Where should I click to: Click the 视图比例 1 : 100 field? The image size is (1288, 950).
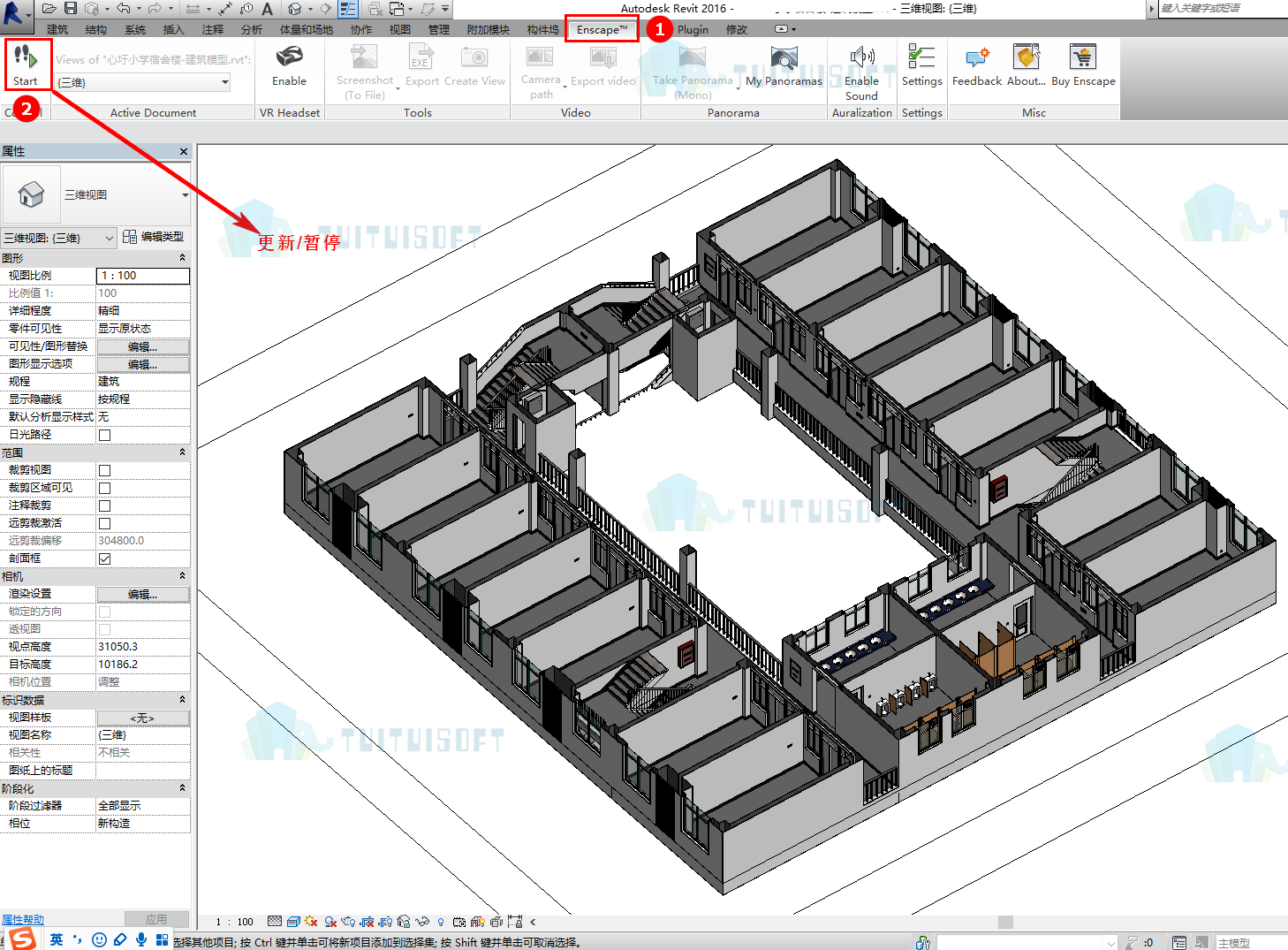click(x=143, y=276)
